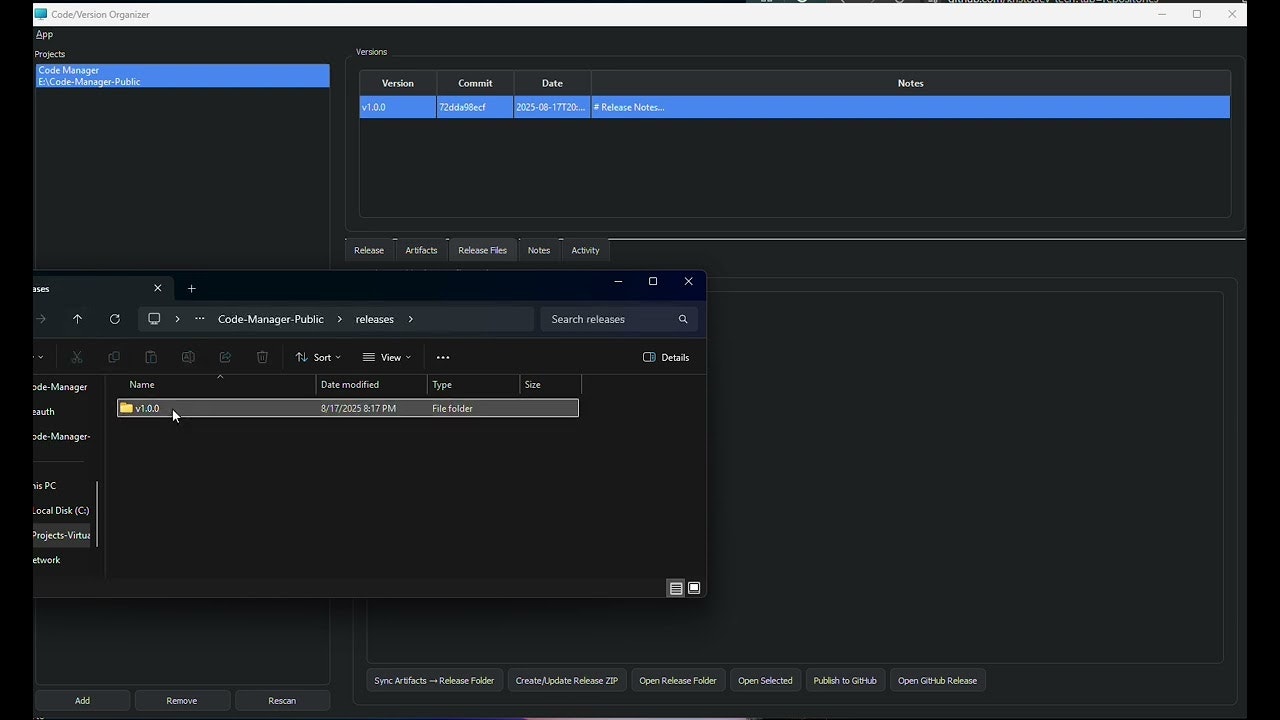1280x720 pixels.
Task: Copy files using the copy icon
Action: click(114, 357)
